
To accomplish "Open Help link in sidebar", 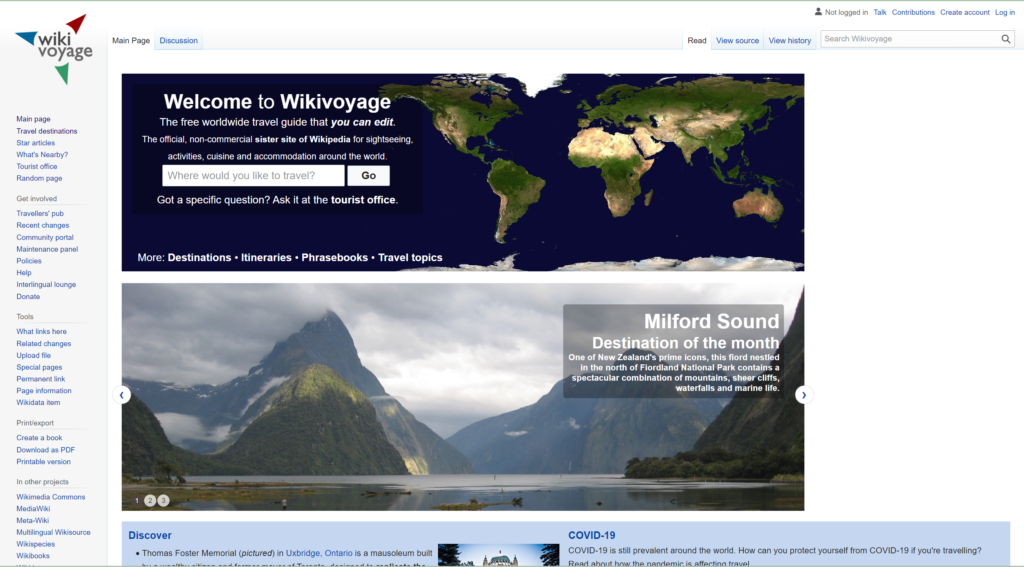I will coord(24,272).
